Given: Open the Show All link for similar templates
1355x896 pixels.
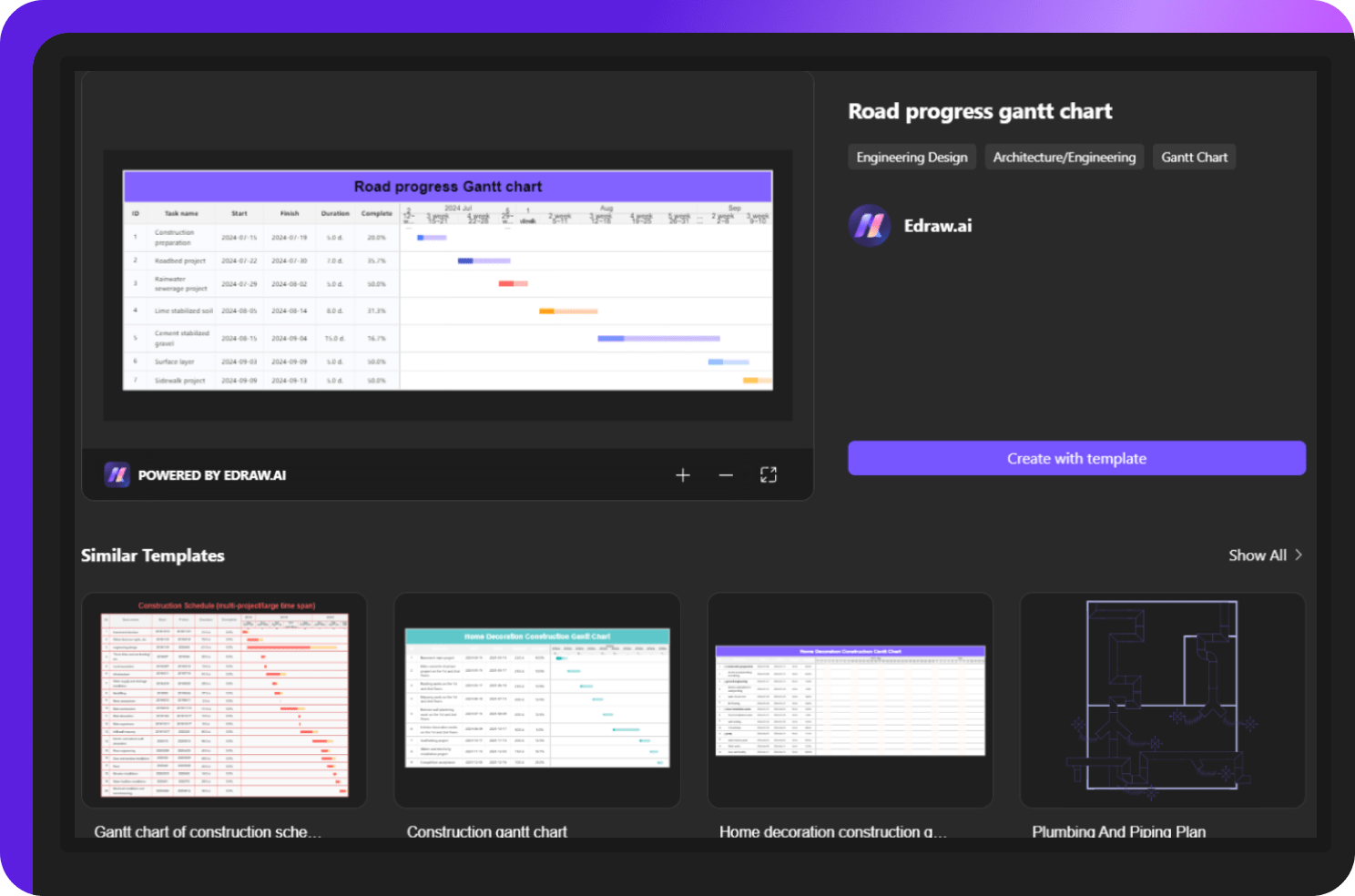Looking at the screenshot, I should pos(1258,555).
